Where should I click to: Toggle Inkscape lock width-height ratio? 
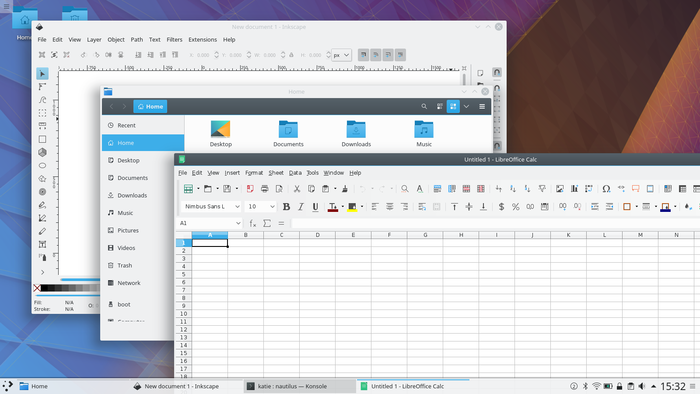[x=292, y=55]
